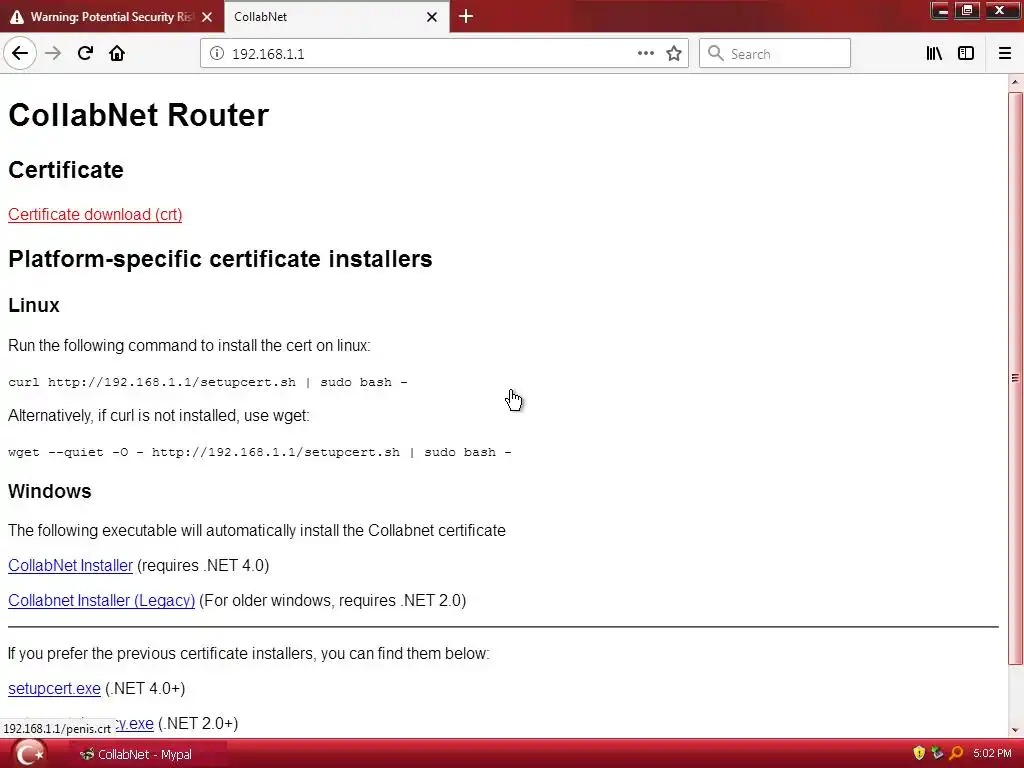Click the Start button on taskbar
The width and height of the screenshot is (1024, 768).
coord(29,754)
